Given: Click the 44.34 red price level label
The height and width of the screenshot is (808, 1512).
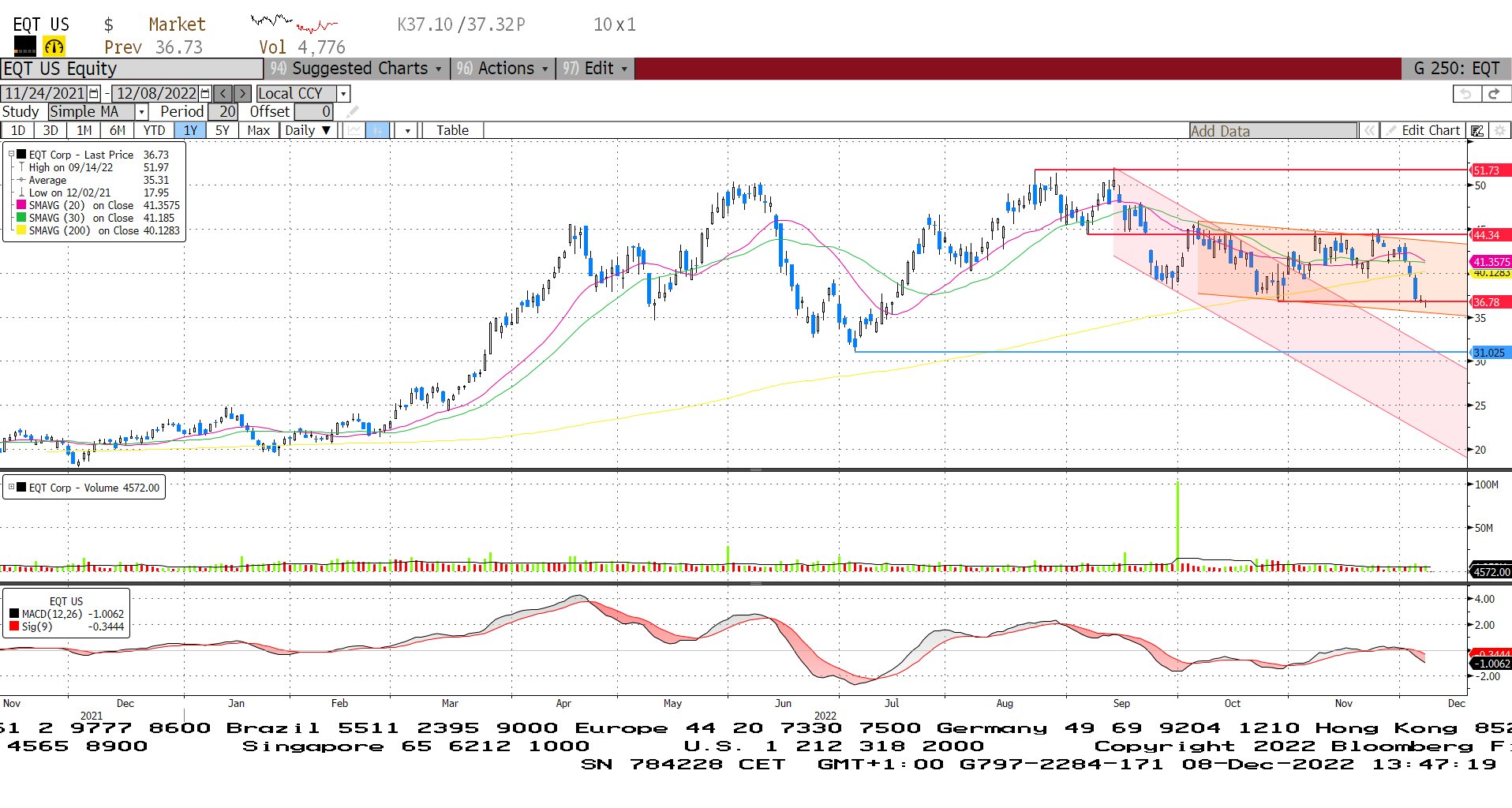Looking at the screenshot, I should click(1490, 235).
